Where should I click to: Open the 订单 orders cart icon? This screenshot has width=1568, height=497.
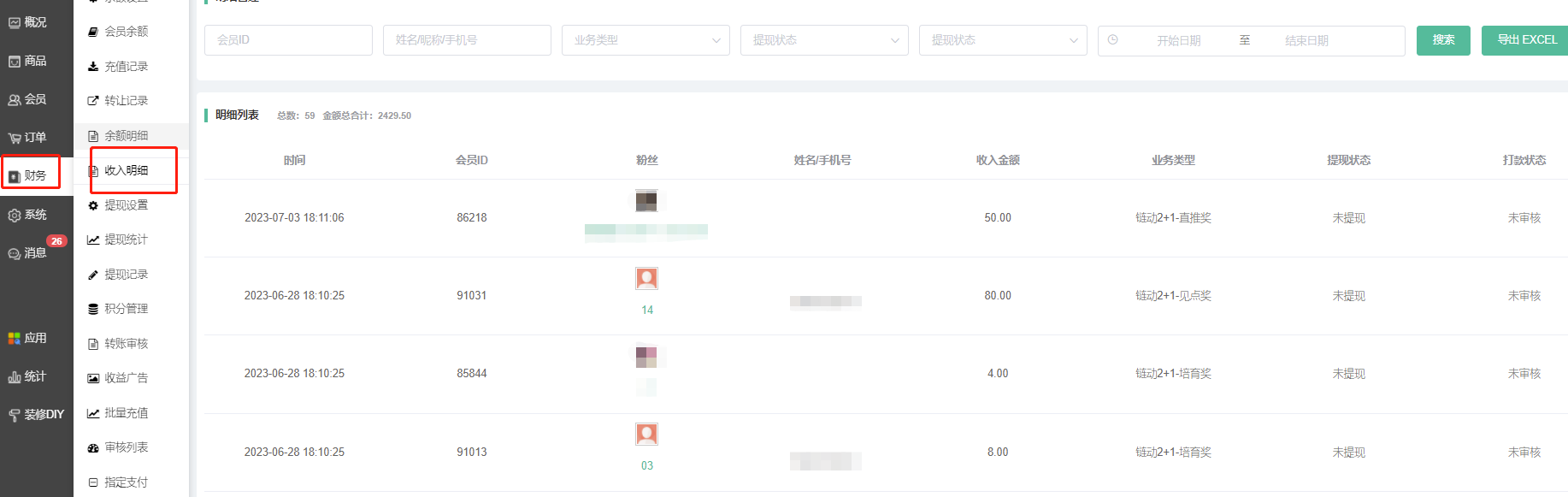pyautogui.click(x=15, y=139)
